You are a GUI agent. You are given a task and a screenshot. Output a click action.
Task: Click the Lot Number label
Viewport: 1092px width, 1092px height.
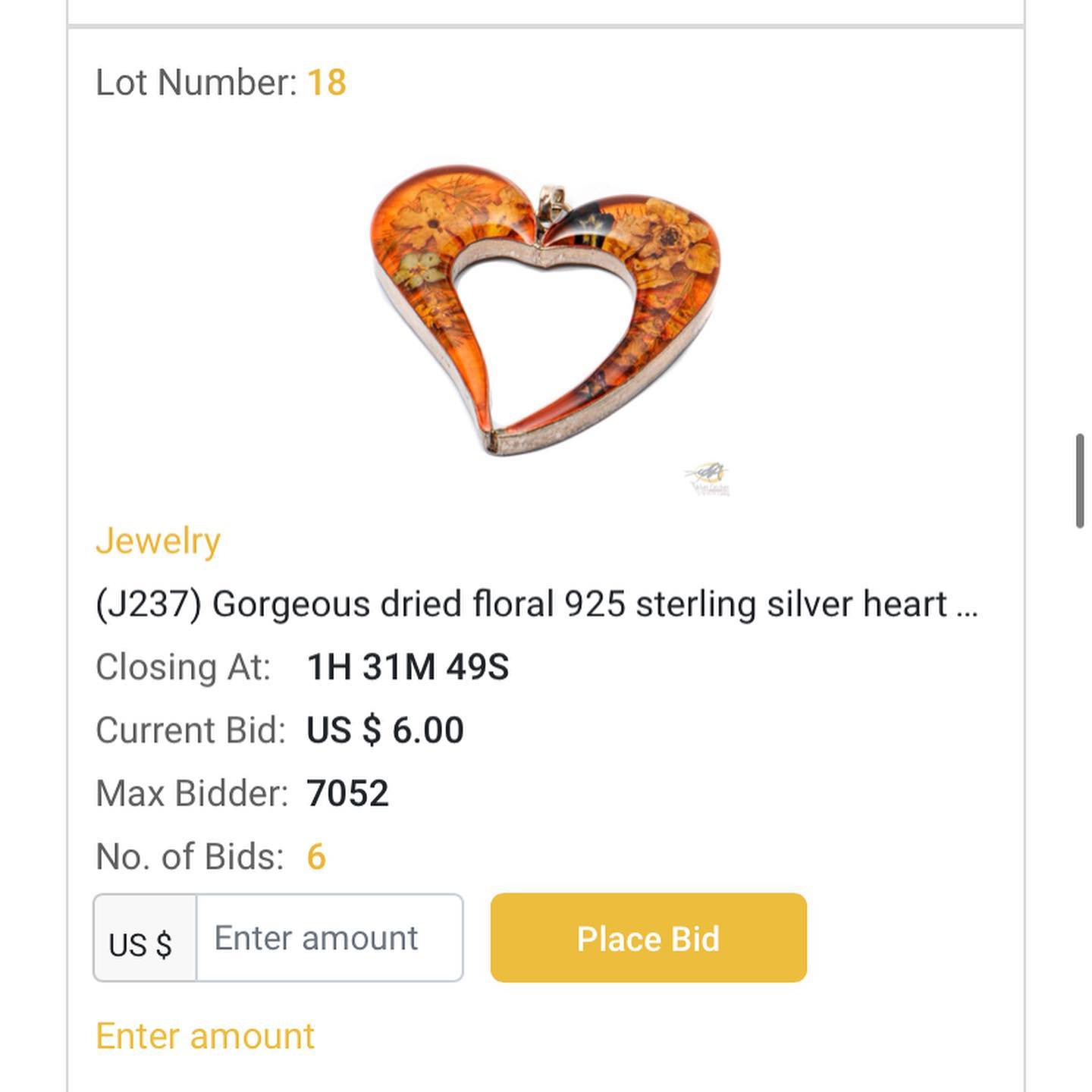196,83
